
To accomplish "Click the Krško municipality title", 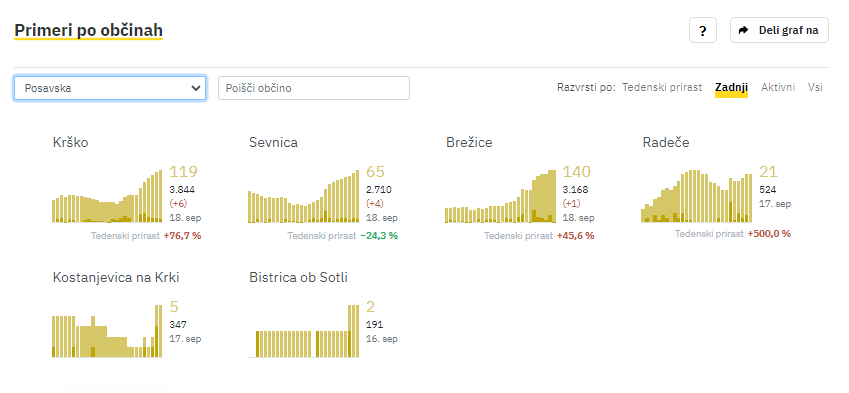I will pyautogui.click(x=70, y=142).
